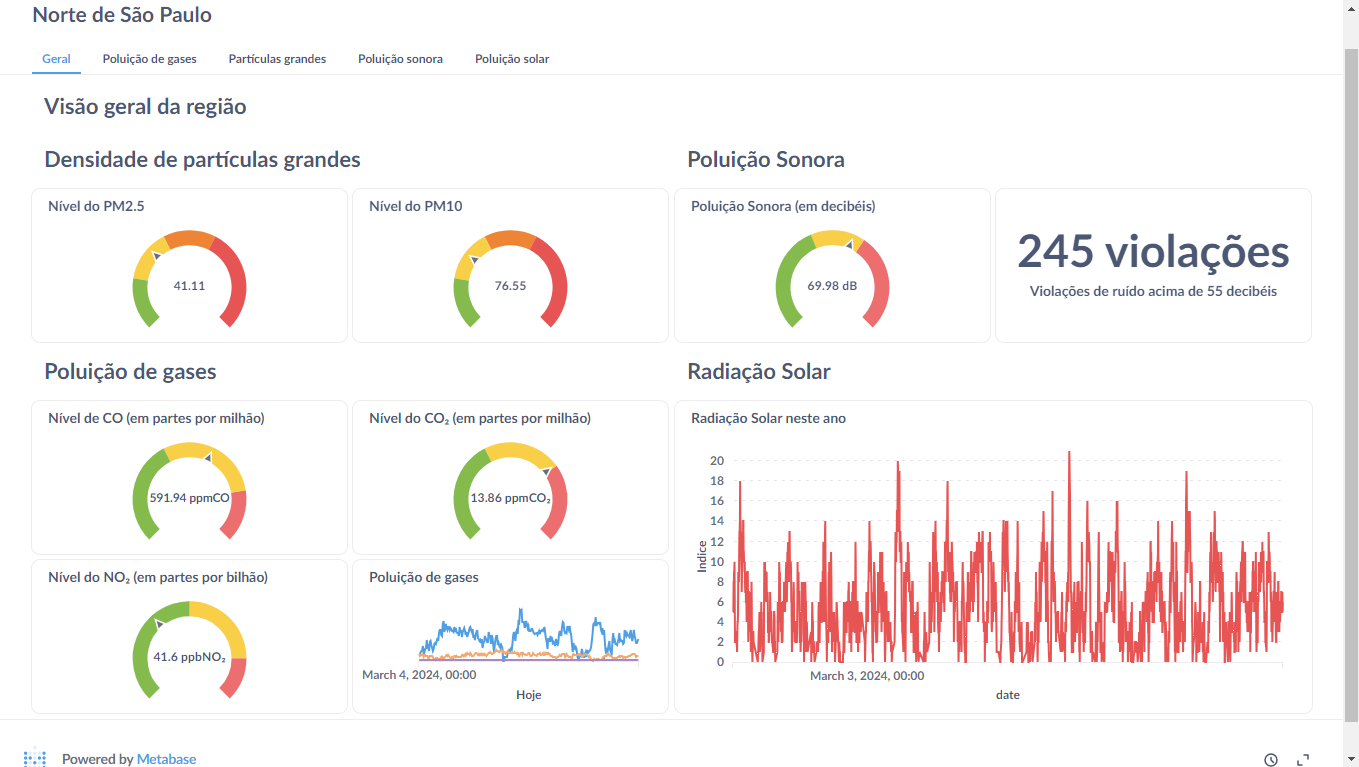Switch to the Poluição de gases tab
The width and height of the screenshot is (1359, 767).
(x=149, y=59)
